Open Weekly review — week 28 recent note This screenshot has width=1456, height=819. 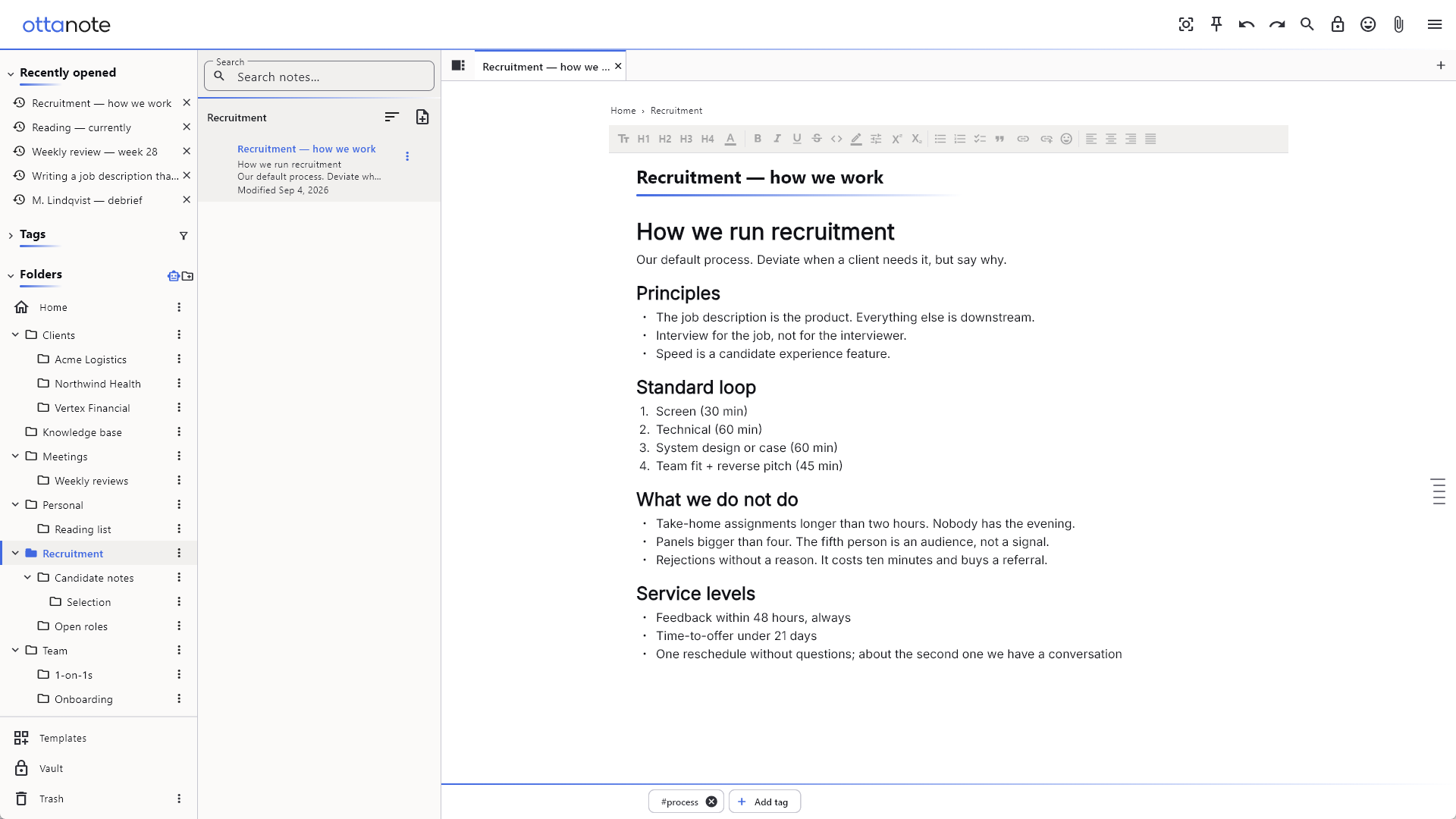95,152
